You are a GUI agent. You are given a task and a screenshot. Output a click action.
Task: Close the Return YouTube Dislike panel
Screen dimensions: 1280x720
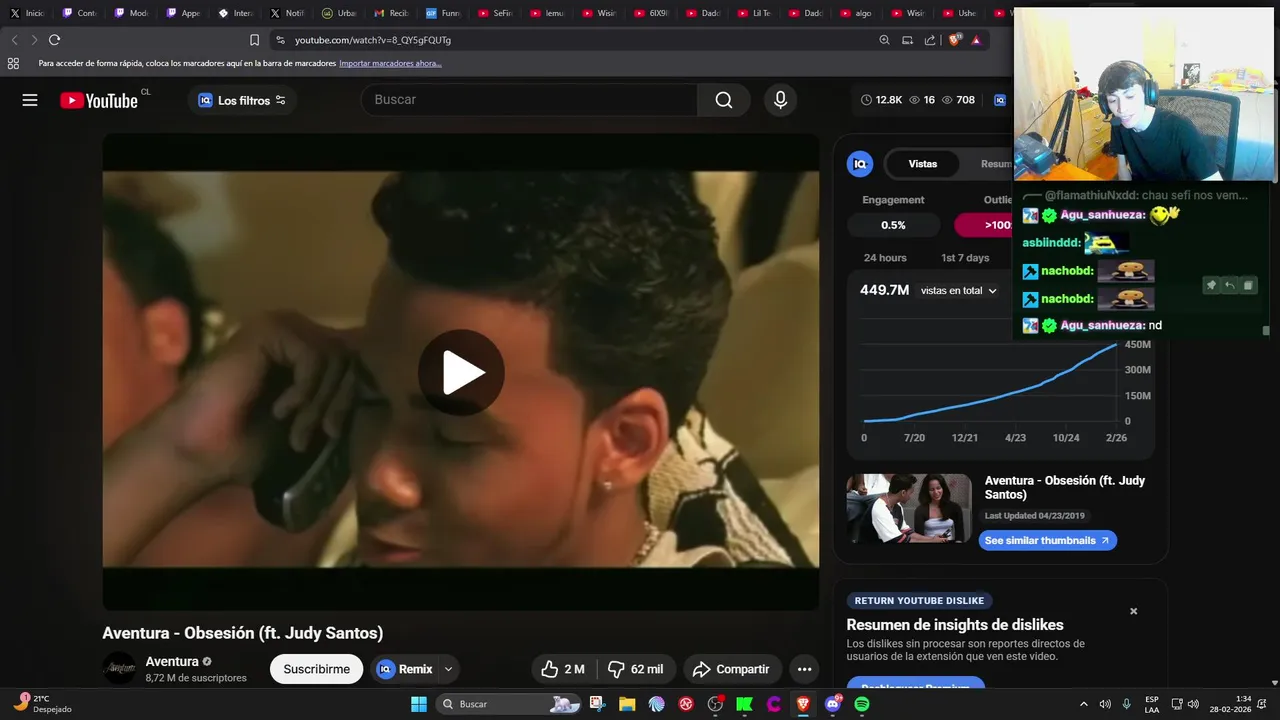pyautogui.click(x=1133, y=611)
